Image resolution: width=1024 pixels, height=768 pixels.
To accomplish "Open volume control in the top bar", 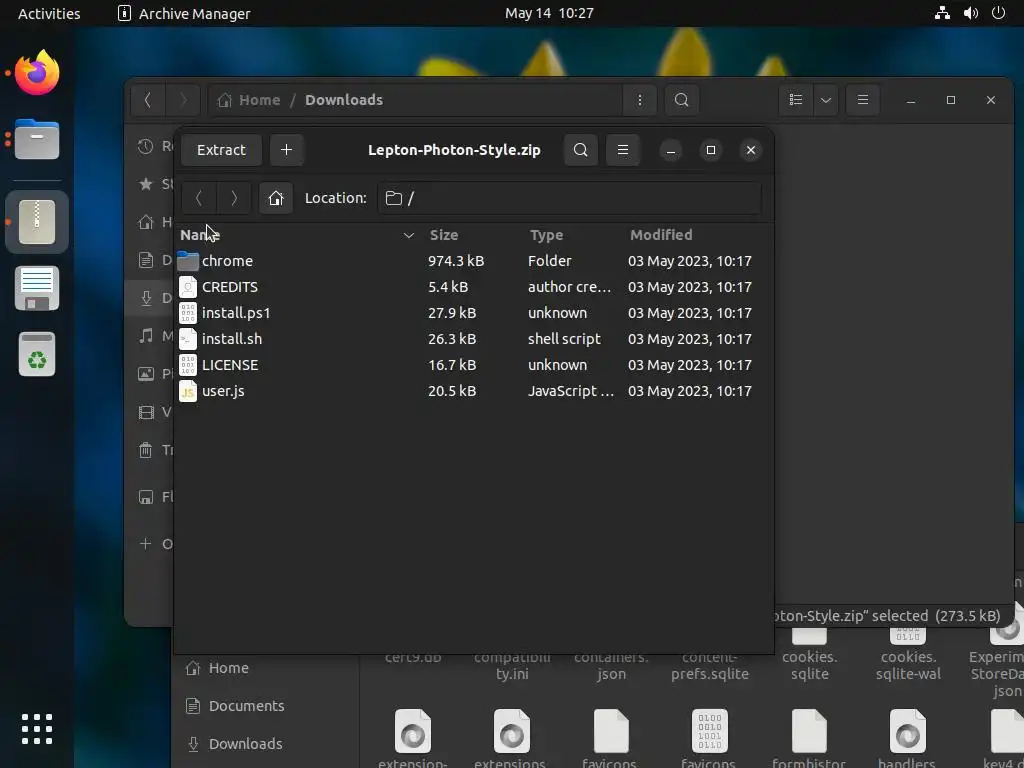I will (970, 13).
